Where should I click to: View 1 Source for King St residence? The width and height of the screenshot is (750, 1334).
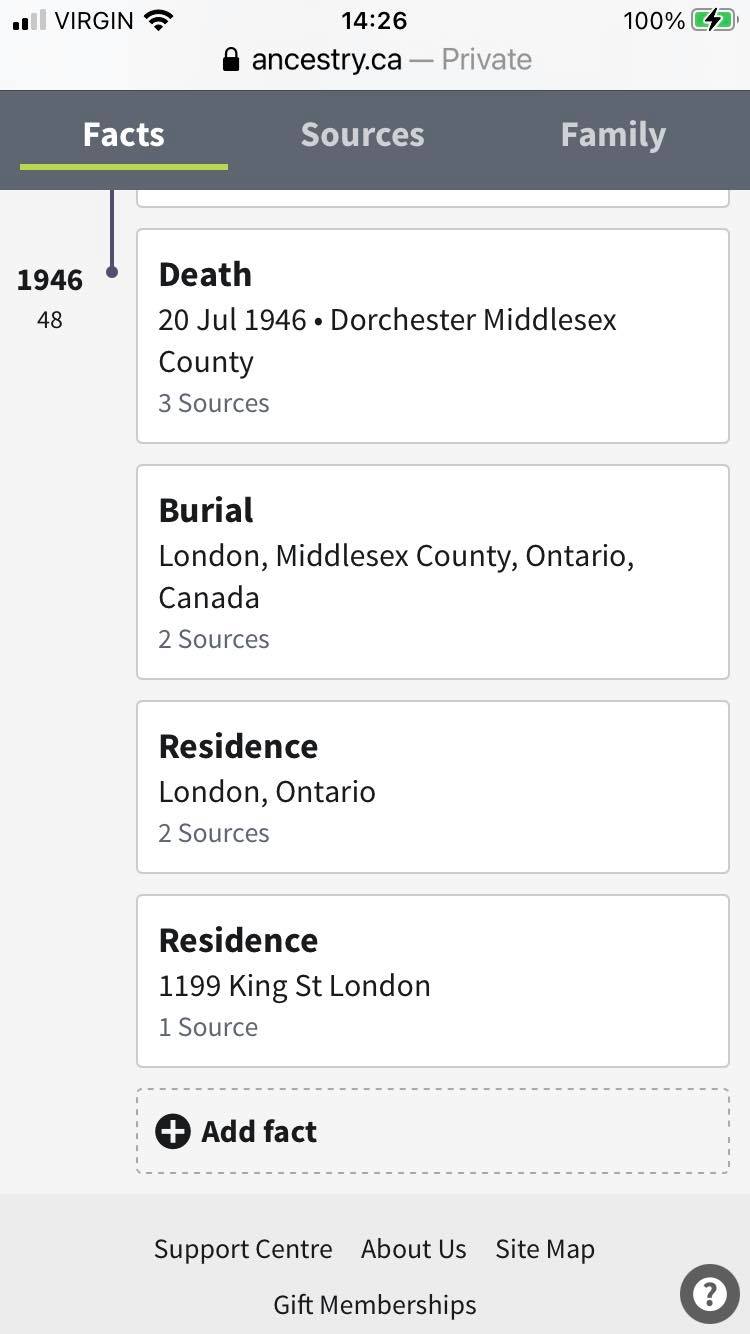[x=208, y=1027]
